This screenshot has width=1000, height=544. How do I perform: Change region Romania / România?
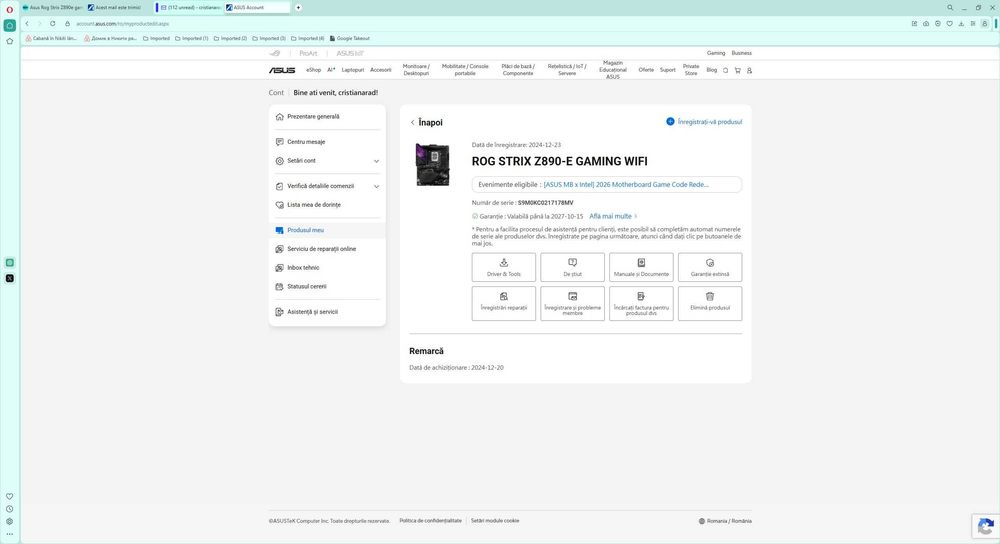(725, 521)
